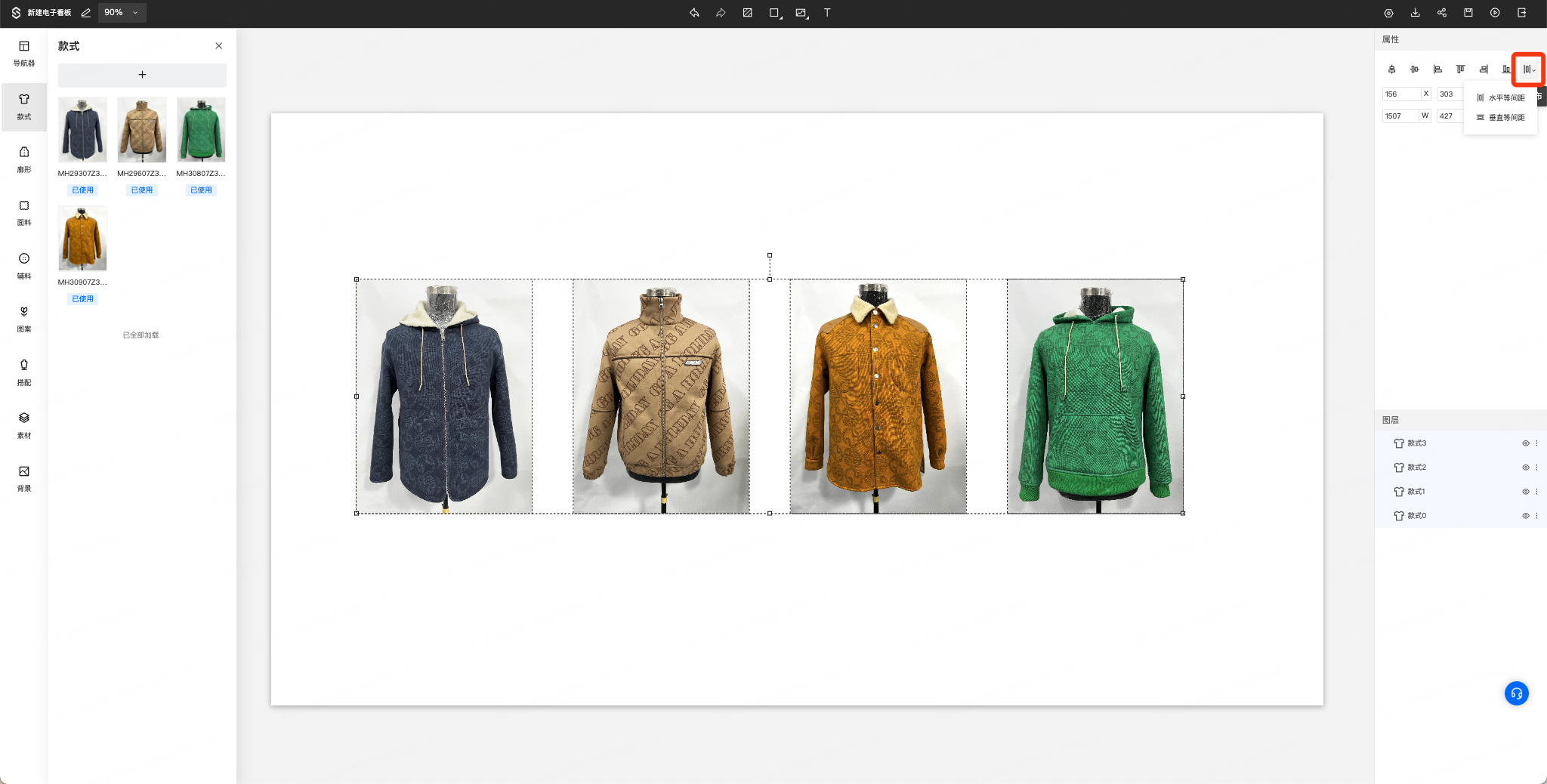The image size is (1547, 784).
Task: Click the share icon in top bar
Action: (x=1442, y=13)
